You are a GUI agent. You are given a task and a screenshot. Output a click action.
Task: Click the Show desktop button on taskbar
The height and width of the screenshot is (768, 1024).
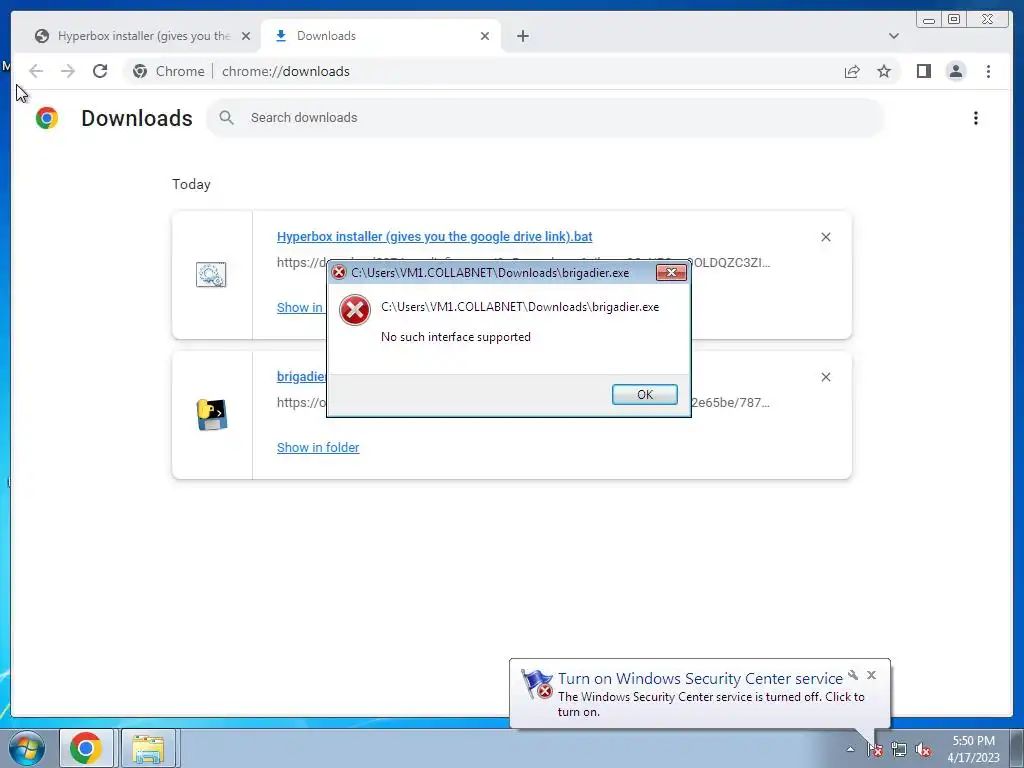coord(1017,748)
